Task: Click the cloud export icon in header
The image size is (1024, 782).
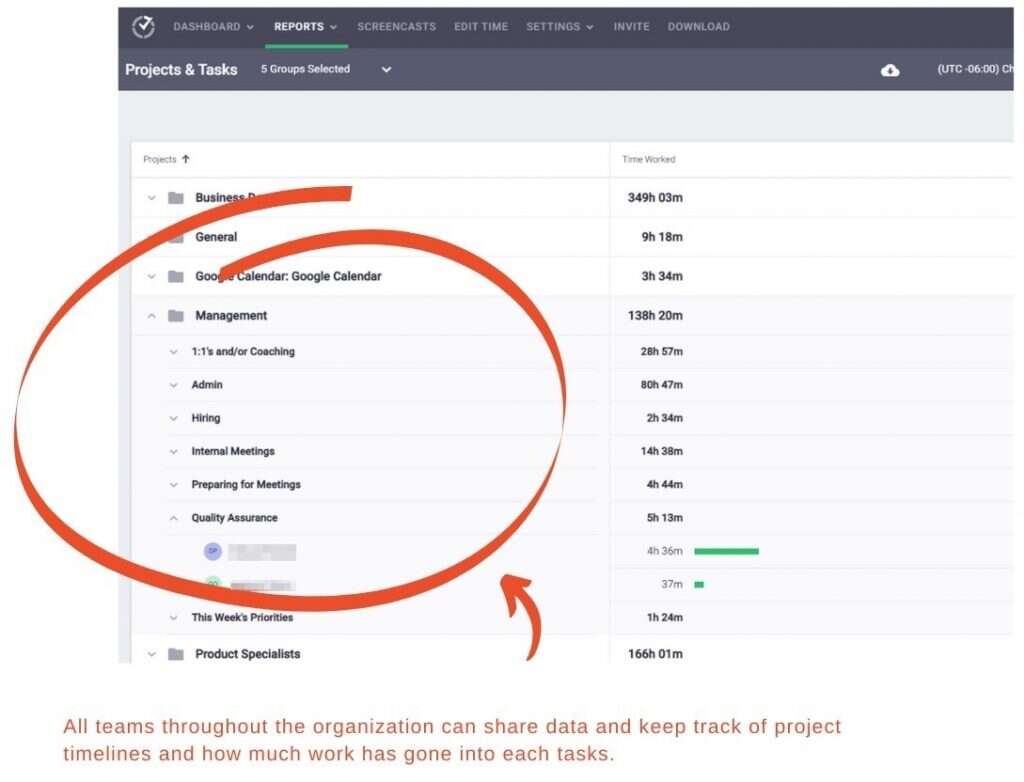Action: click(x=890, y=70)
